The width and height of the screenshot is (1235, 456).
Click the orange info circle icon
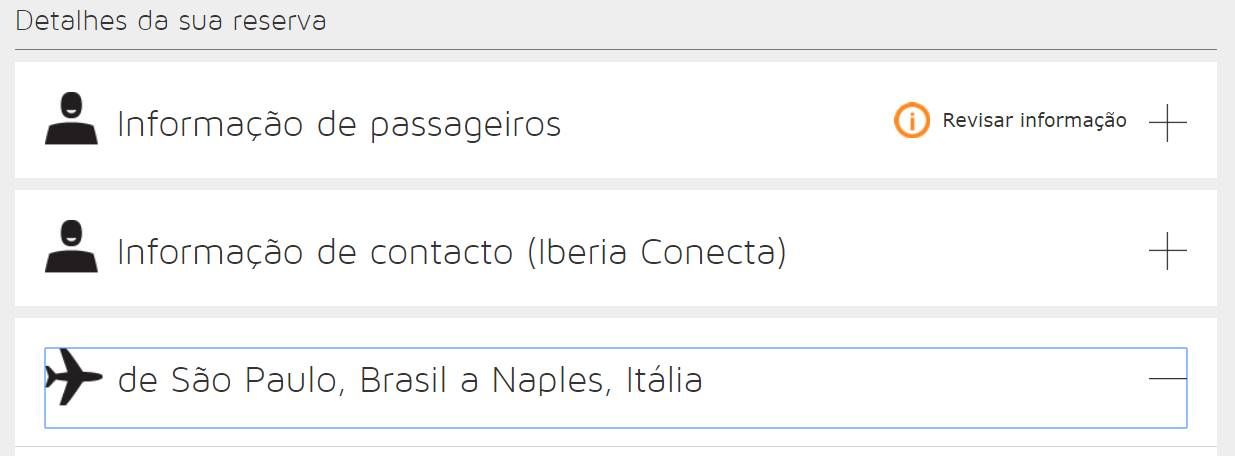[911, 121]
